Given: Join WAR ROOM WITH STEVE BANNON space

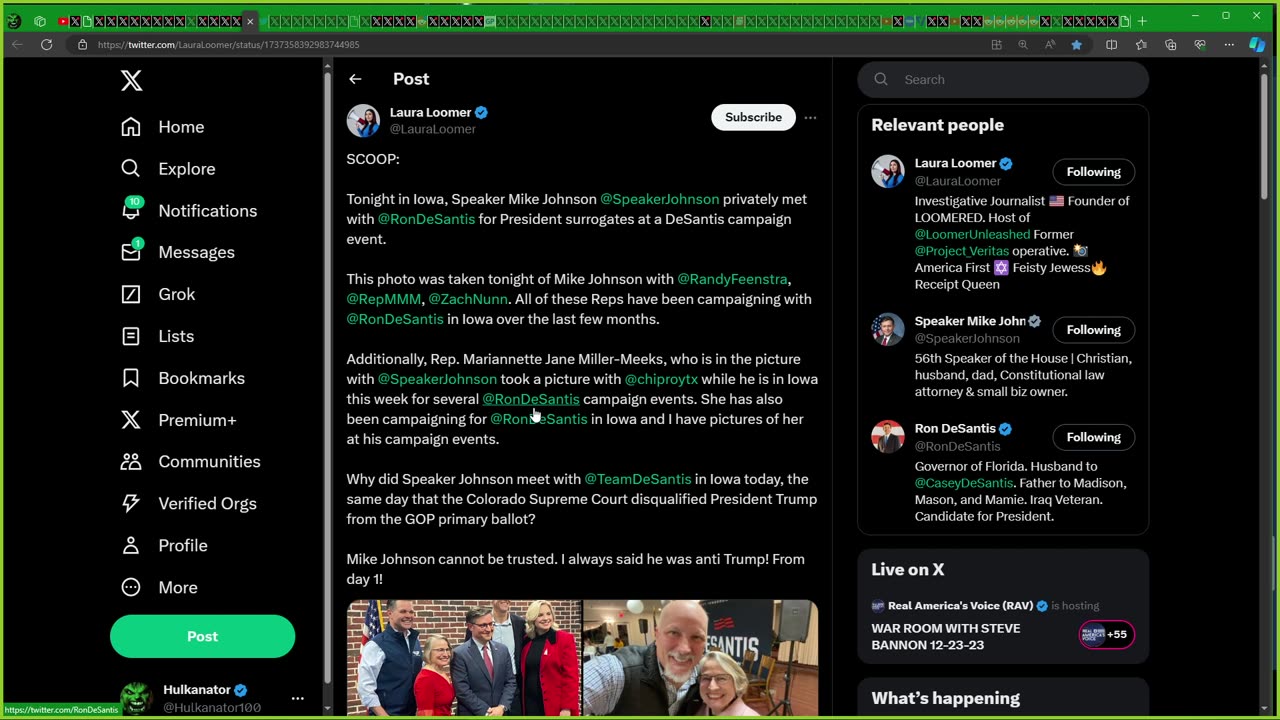Looking at the screenshot, I should [x=945, y=637].
